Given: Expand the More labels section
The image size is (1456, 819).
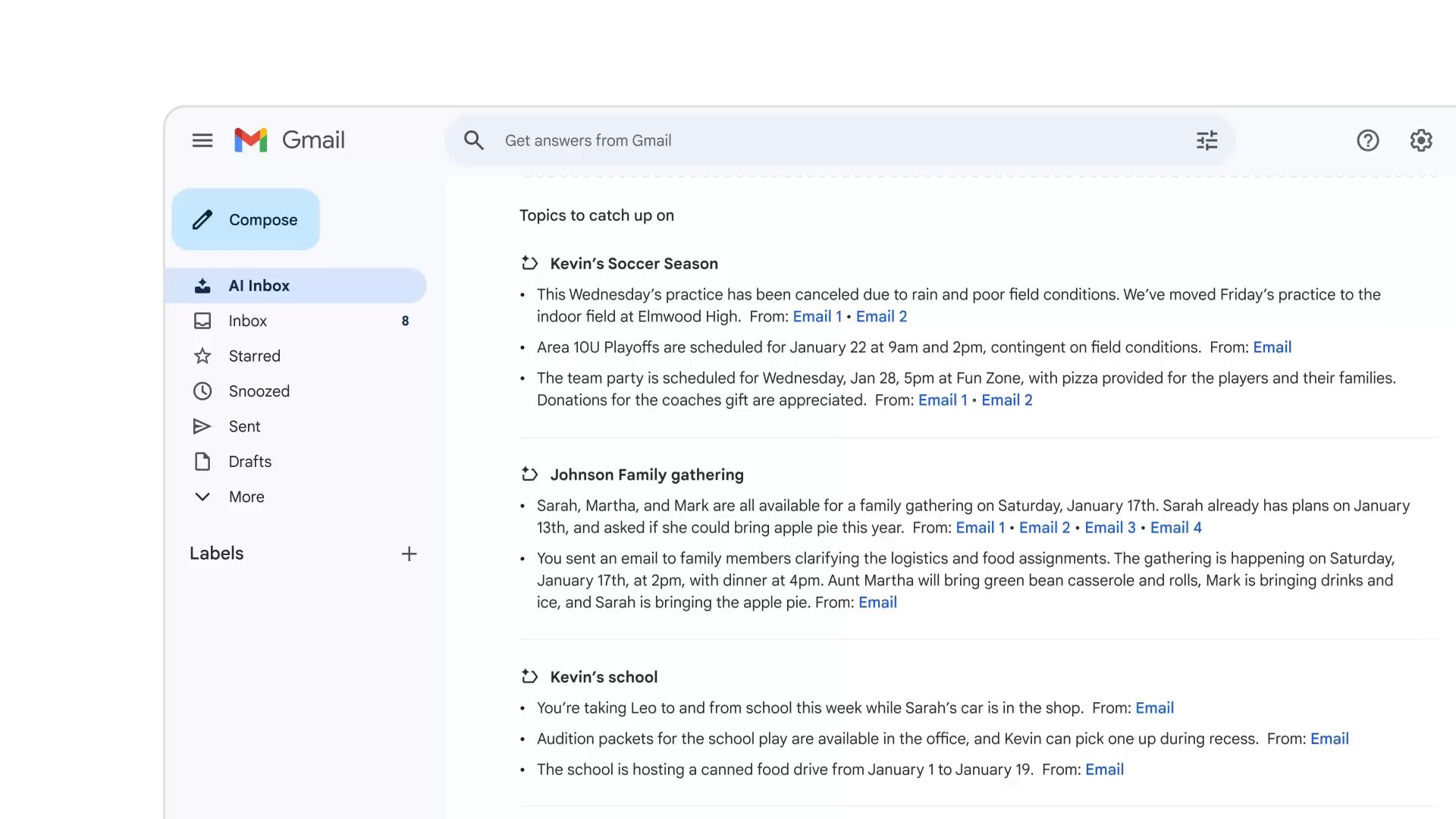Looking at the screenshot, I should coord(246,497).
